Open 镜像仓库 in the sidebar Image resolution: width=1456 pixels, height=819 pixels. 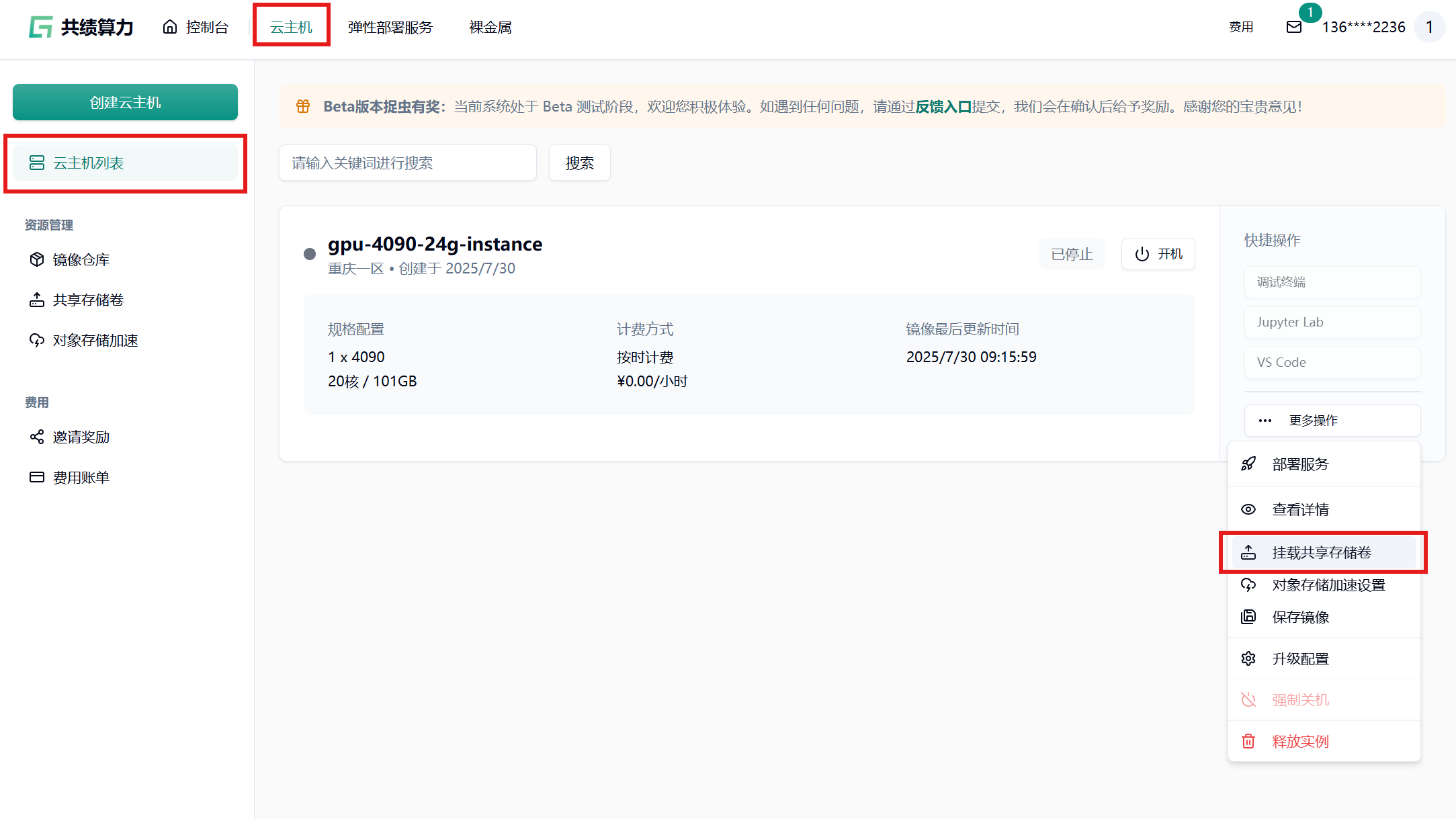pos(81,259)
